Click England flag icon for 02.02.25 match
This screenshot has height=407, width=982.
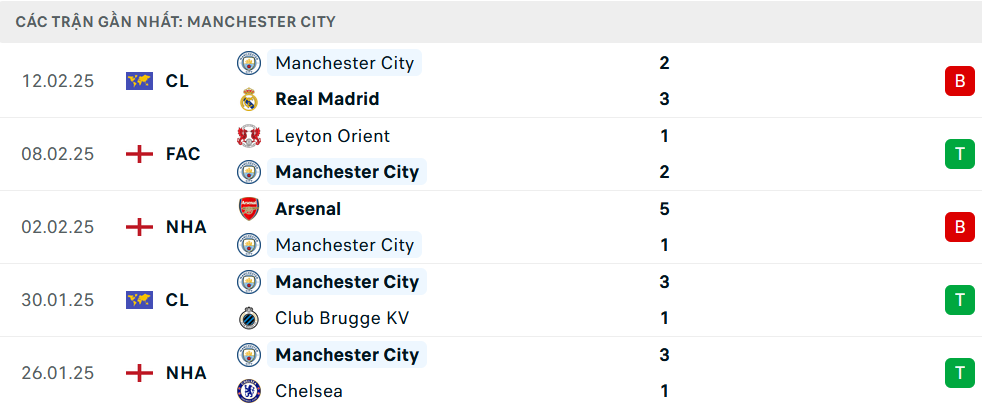coord(139,227)
